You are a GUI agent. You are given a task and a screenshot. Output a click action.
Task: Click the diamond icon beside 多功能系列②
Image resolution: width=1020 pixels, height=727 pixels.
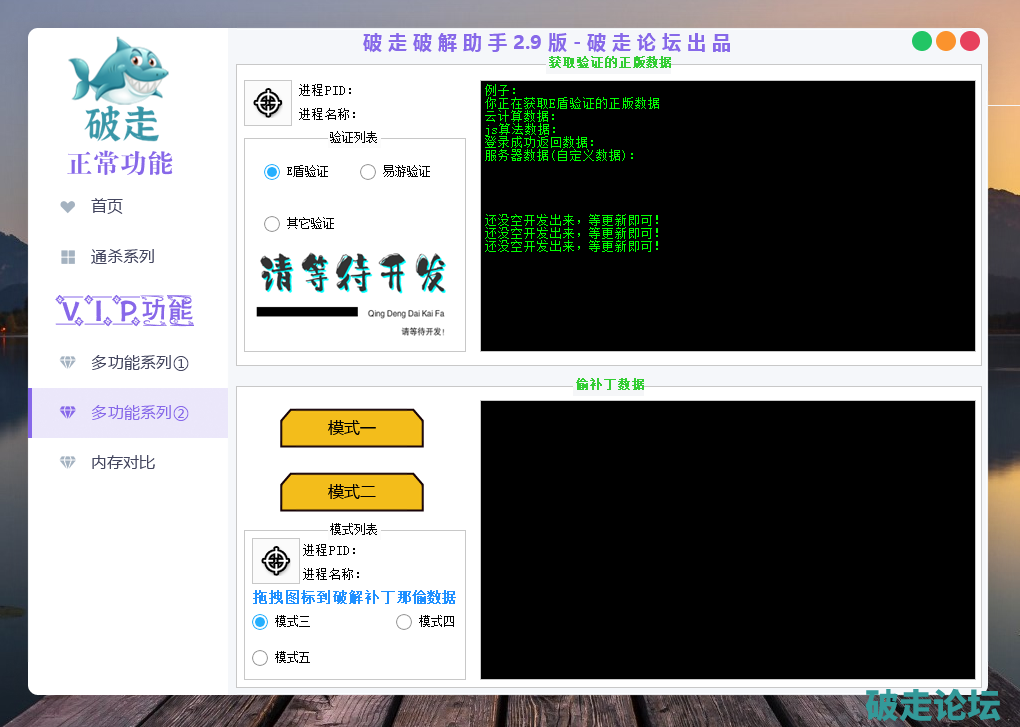point(68,413)
